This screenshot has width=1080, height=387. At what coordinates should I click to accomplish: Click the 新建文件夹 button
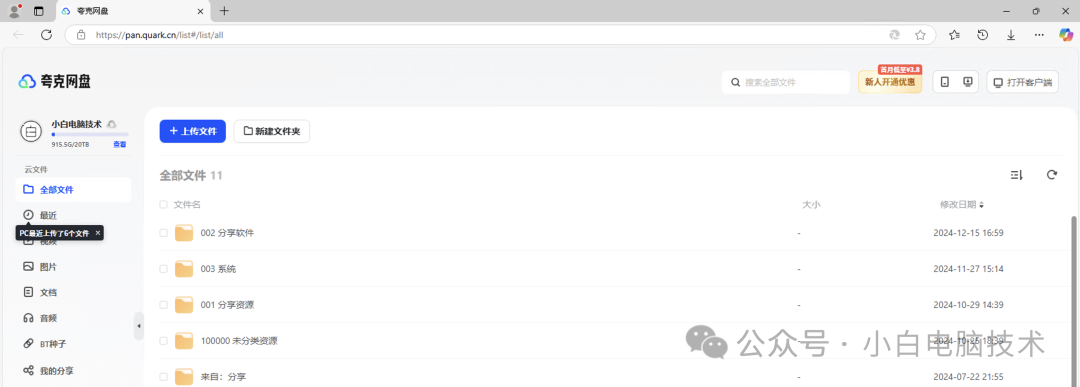[271, 131]
